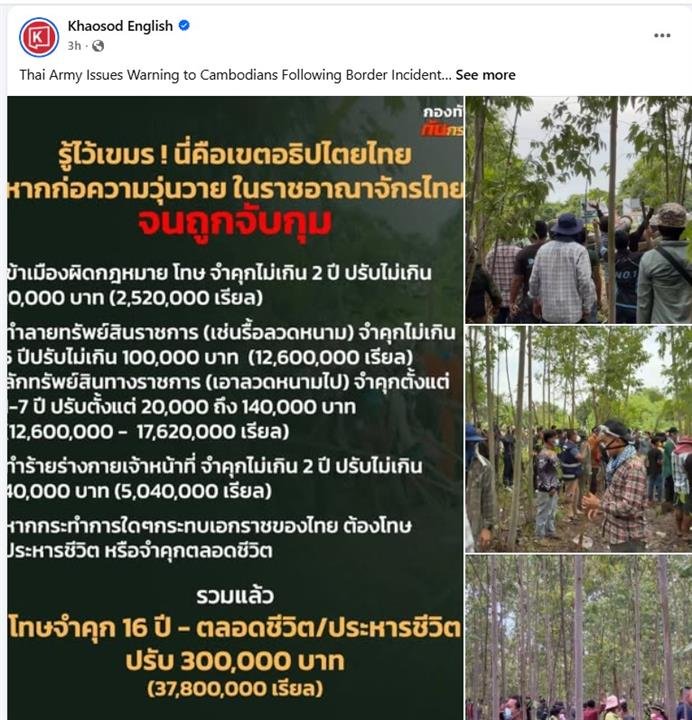
Task: Click the red headline text on infographic
Action: click(x=235, y=222)
